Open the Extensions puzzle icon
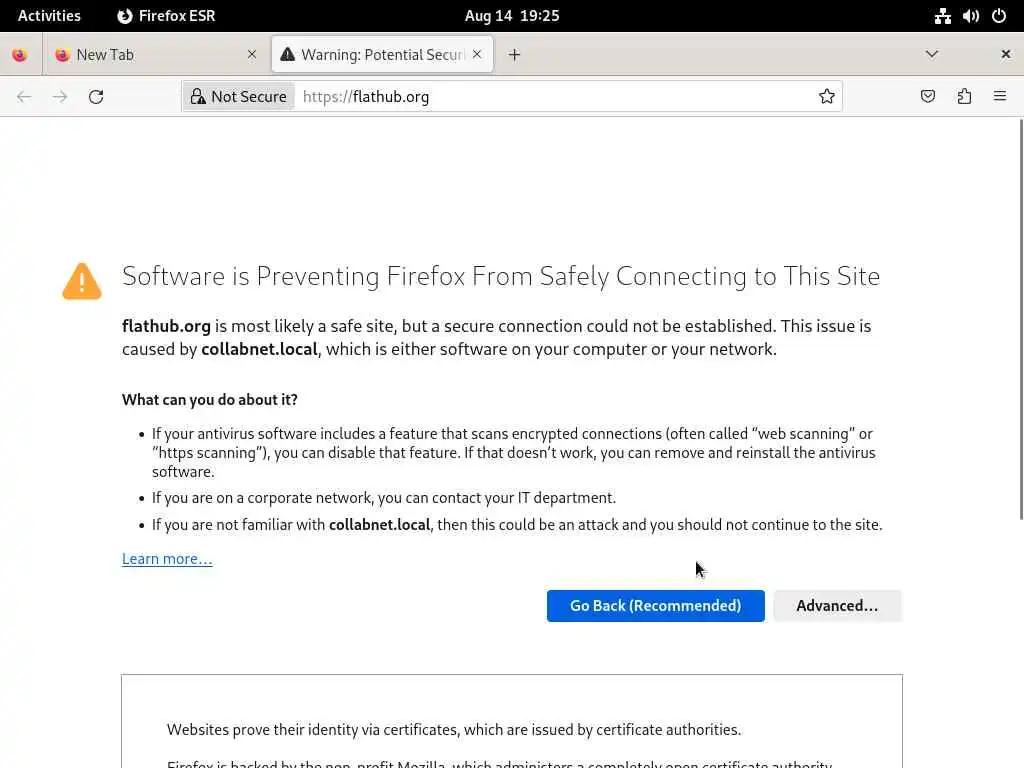 click(964, 97)
